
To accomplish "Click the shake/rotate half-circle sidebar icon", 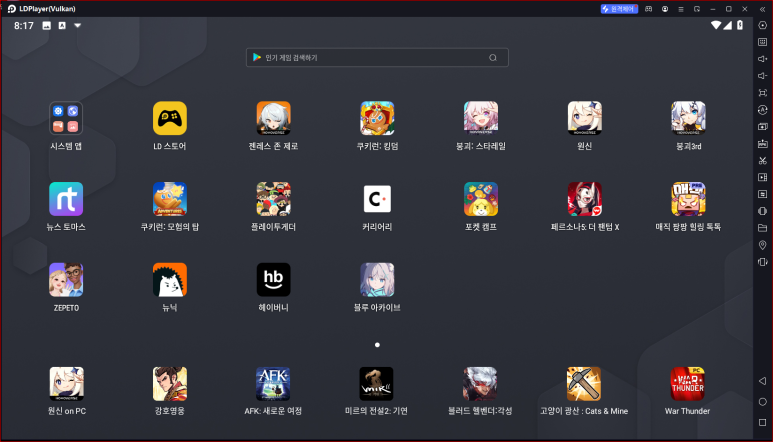I will click(763, 211).
